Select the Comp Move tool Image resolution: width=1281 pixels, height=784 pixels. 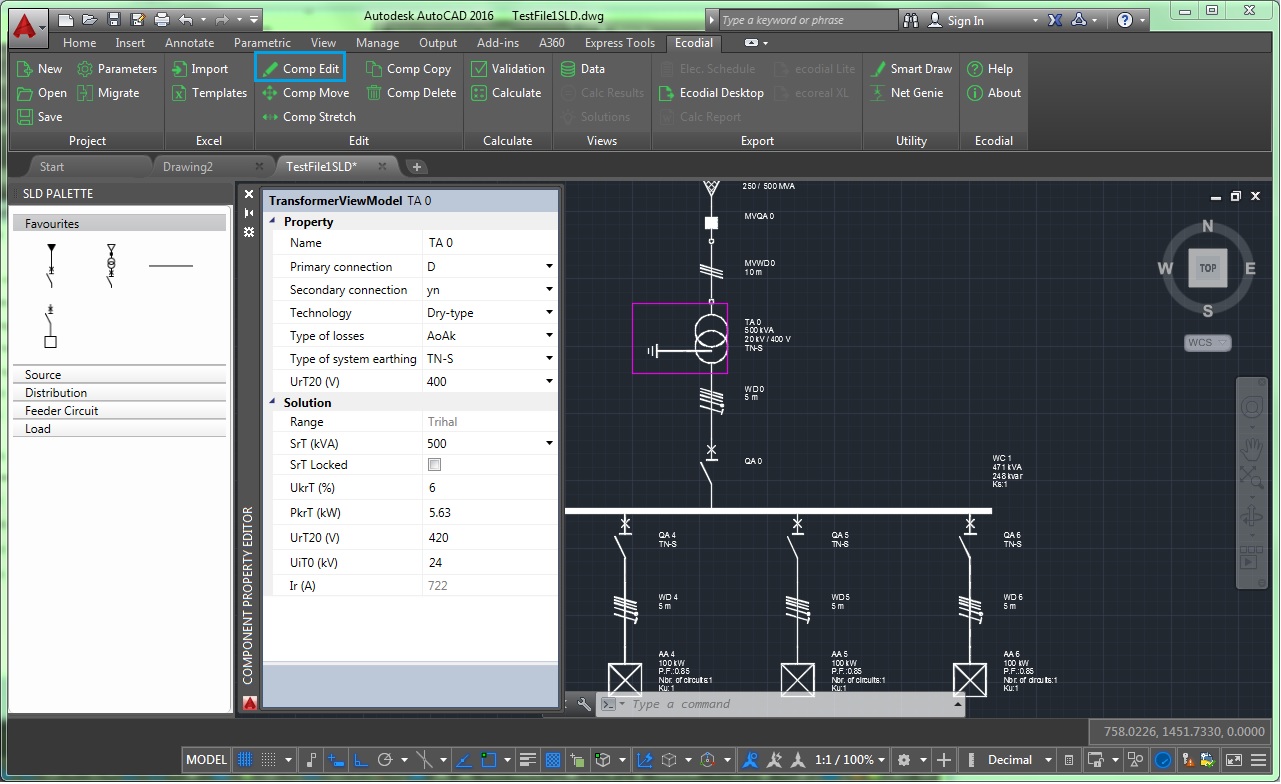point(305,93)
